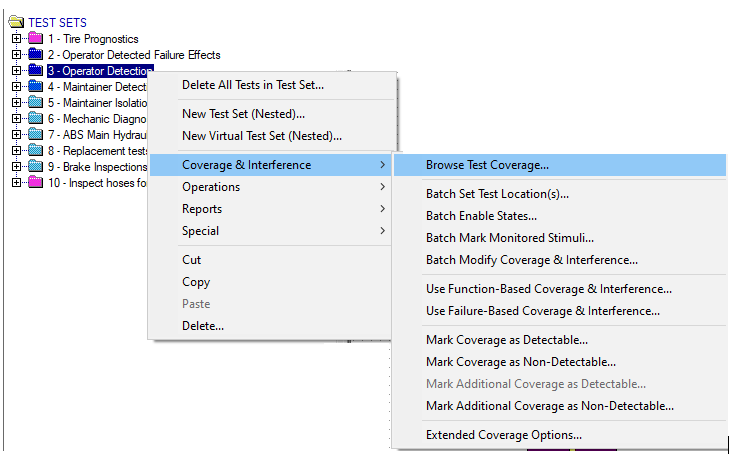
Task: Click the Mechanic Diagnostics folder icon
Action: pyautogui.click(x=35, y=118)
